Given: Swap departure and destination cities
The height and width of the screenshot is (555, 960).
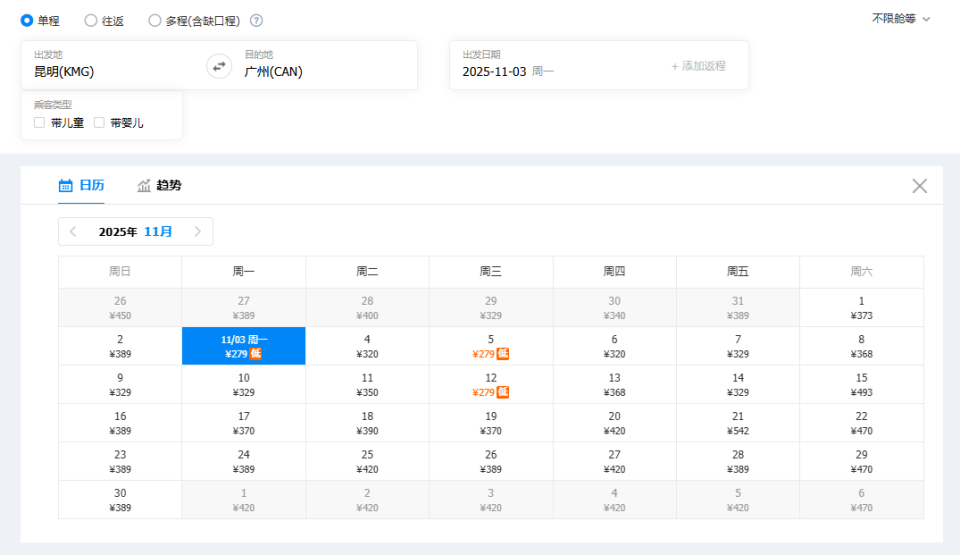Looking at the screenshot, I should 219,66.
